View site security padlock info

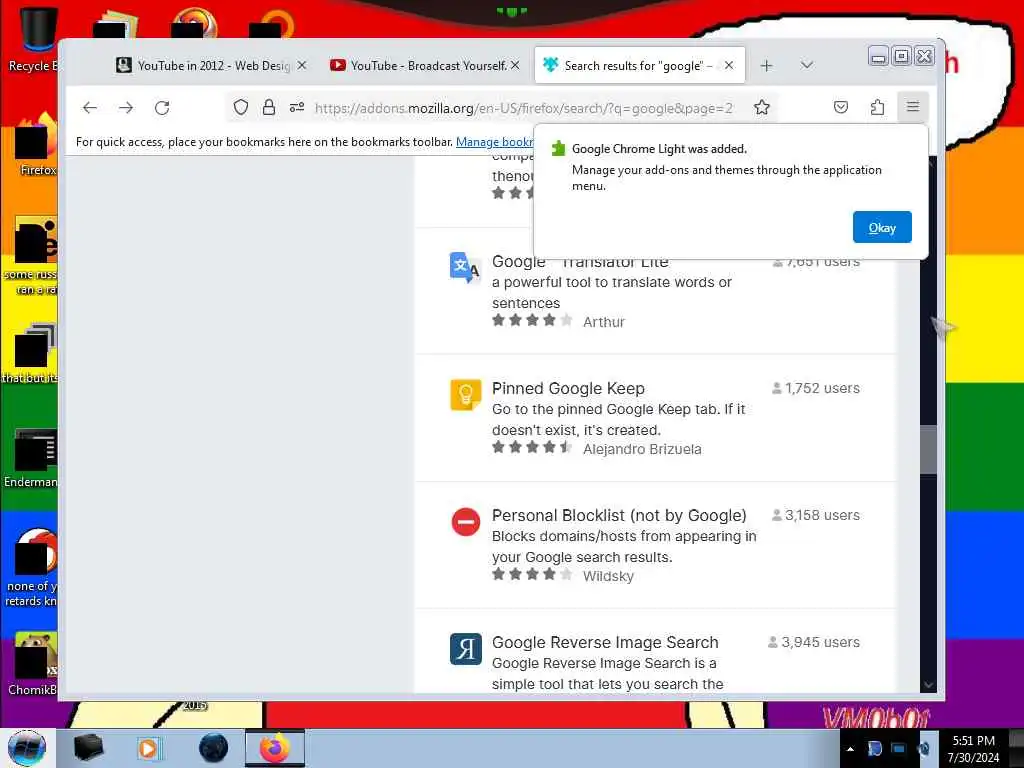(268, 107)
